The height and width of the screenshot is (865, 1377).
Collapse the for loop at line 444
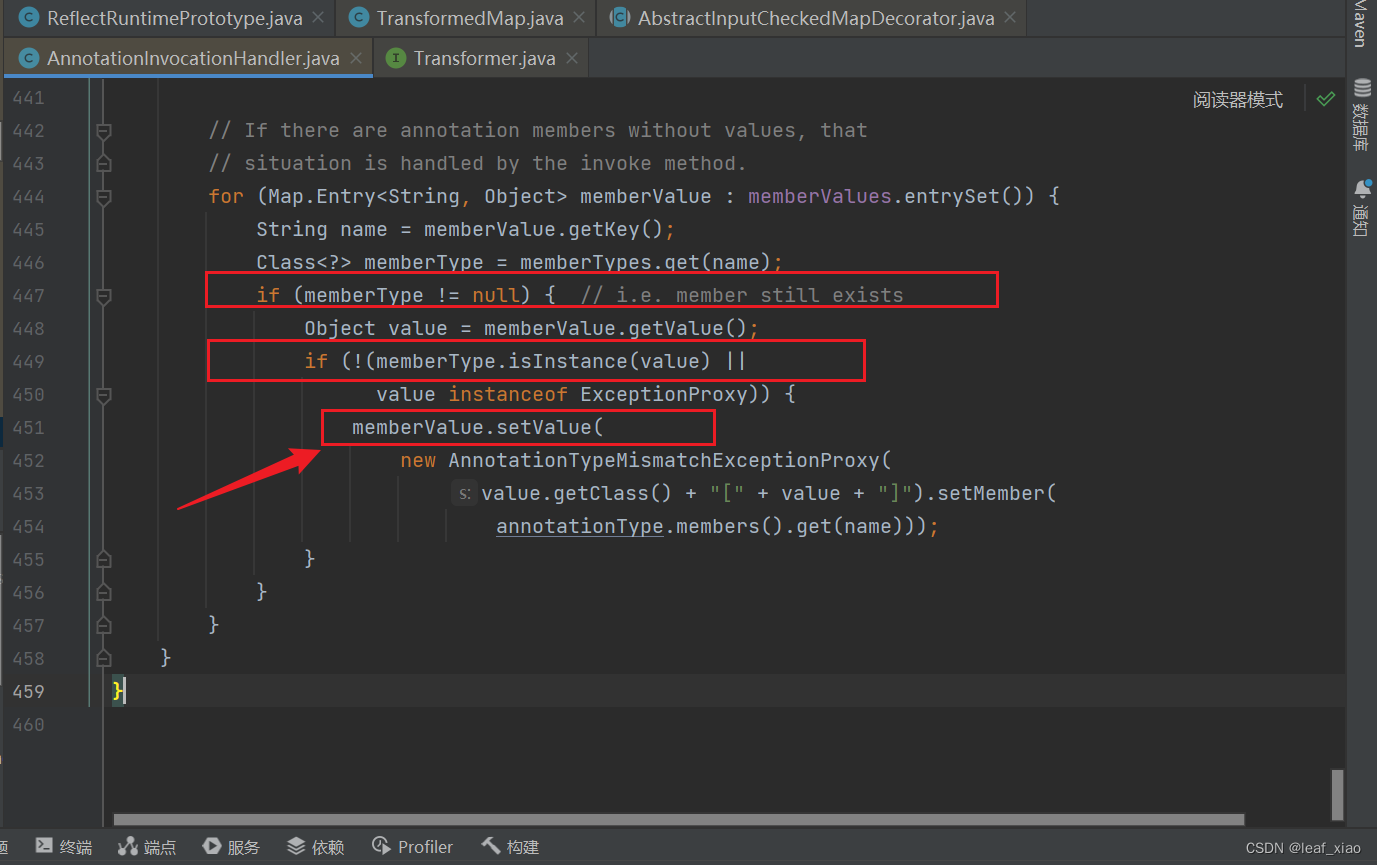[103, 197]
